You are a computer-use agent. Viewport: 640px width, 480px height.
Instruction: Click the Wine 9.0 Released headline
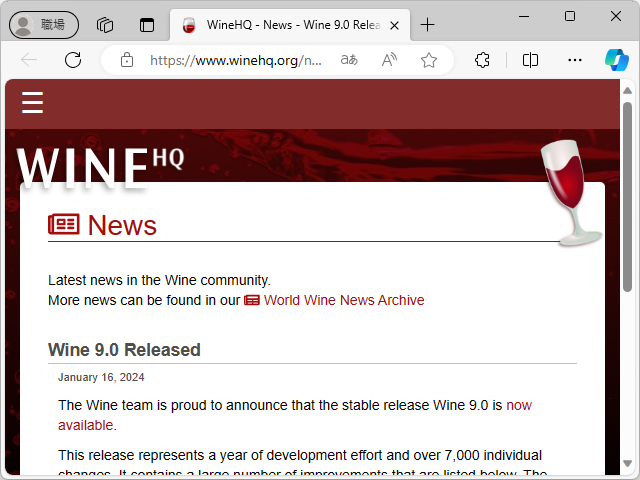point(124,350)
